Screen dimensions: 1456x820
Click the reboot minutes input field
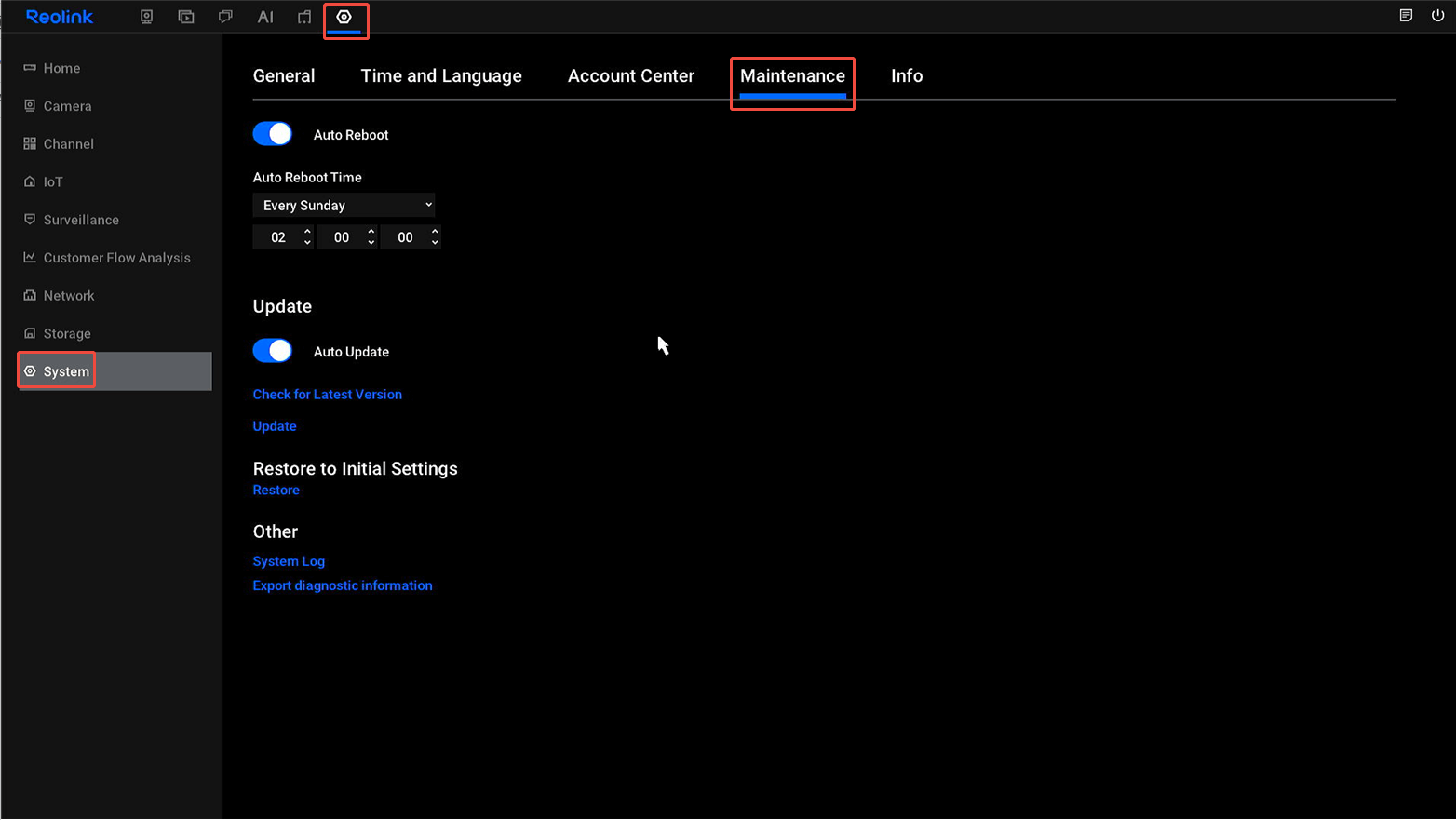tap(341, 237)
